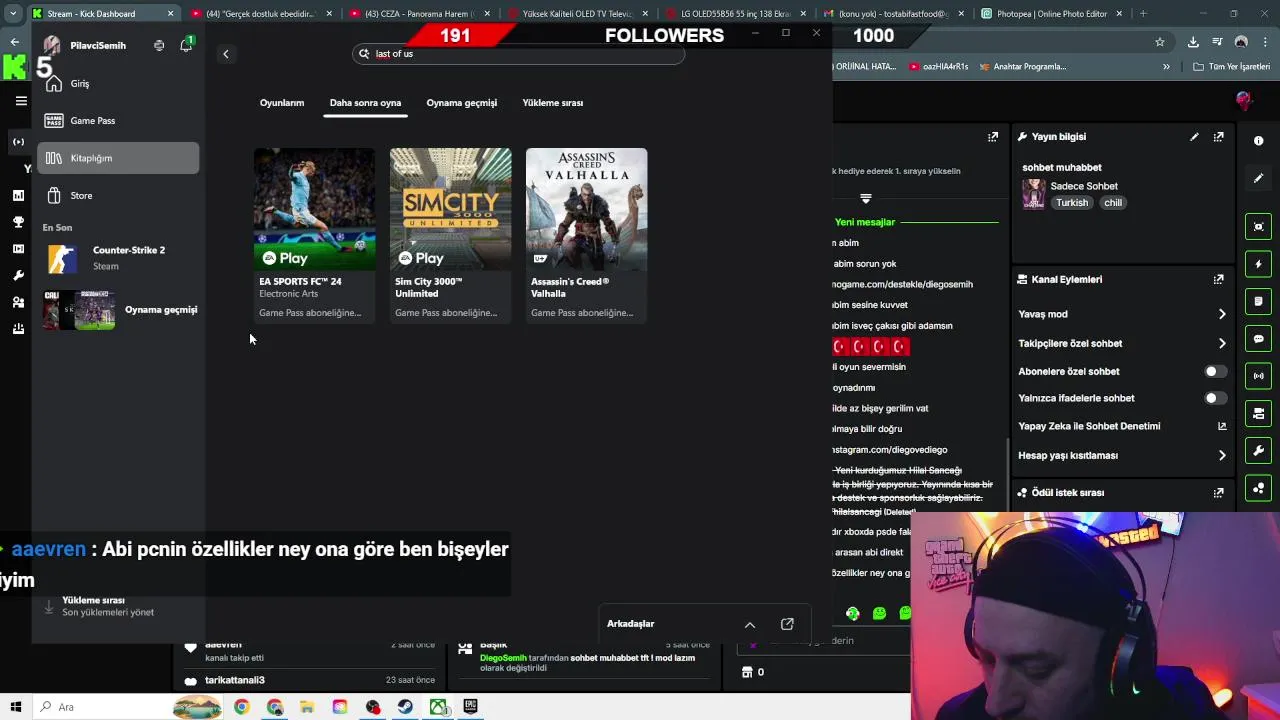Expand hidden bookmarks with double chevron
The width and height of the screenshot is (1280, 720).
point(1166,67)
